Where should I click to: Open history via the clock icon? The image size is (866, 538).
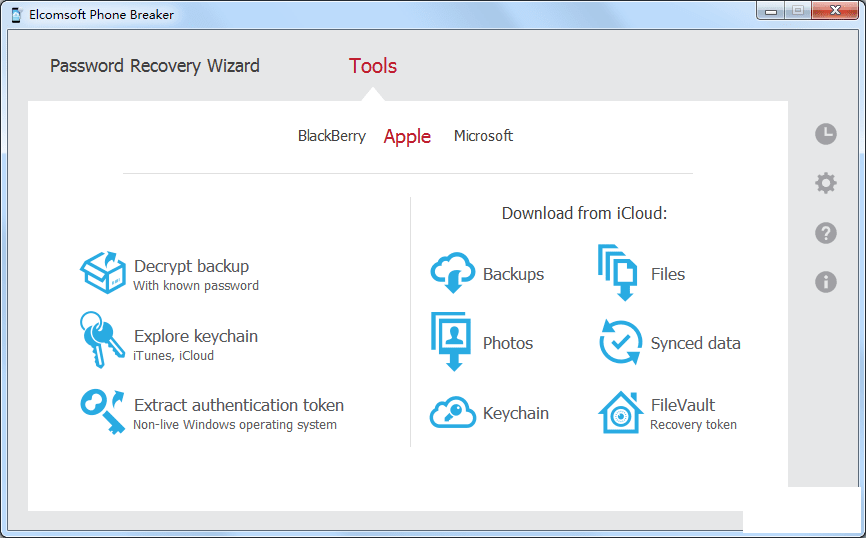tap(826, 134)
